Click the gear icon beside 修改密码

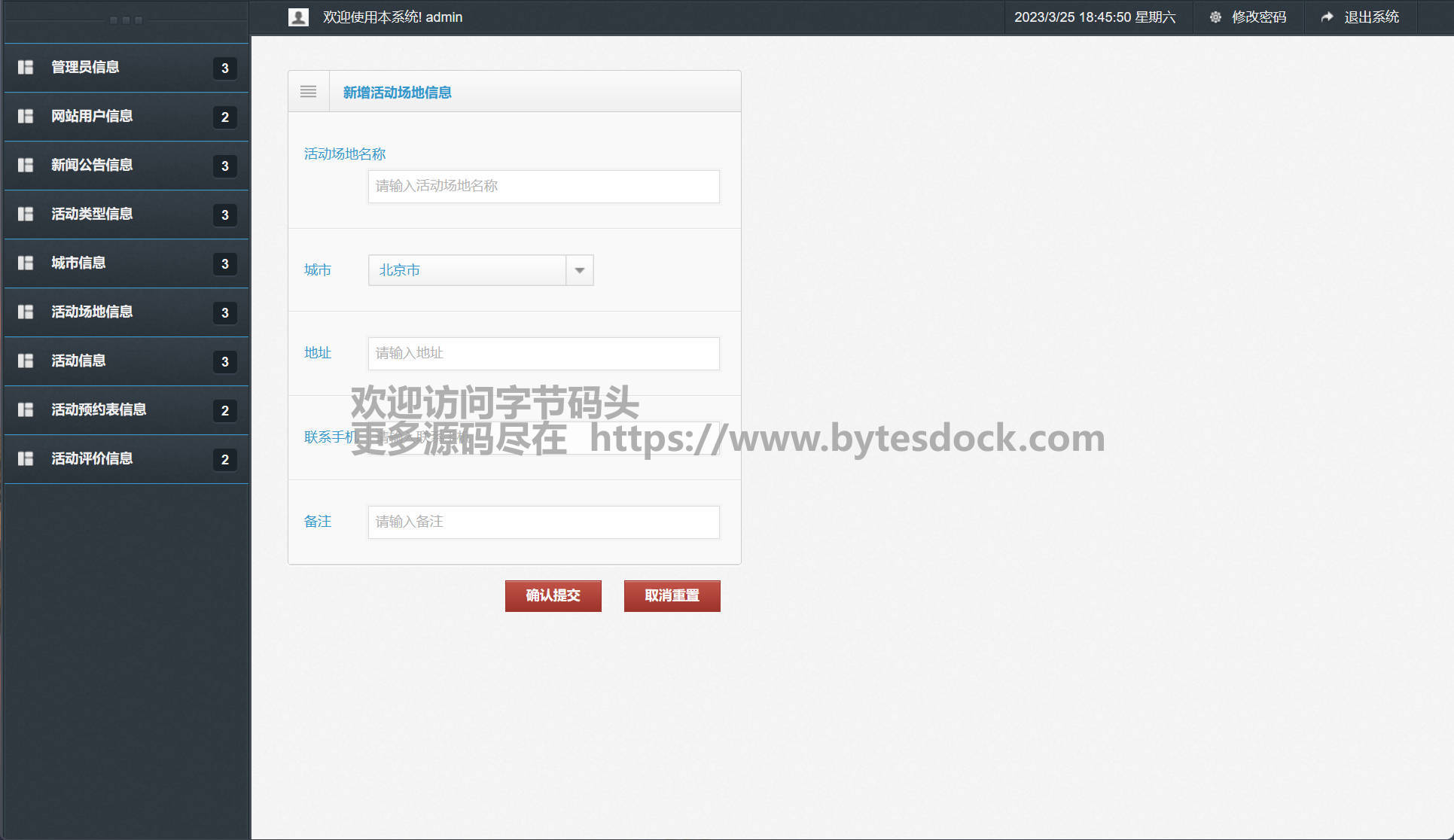[x=1215, y=17]
